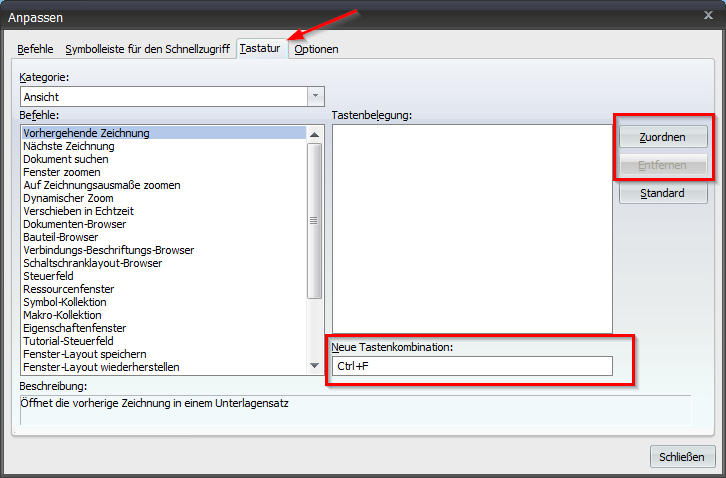Select Bauteil-Browser in the list
The width and height of the screenshot is (726, 478).
click(61, 237)
